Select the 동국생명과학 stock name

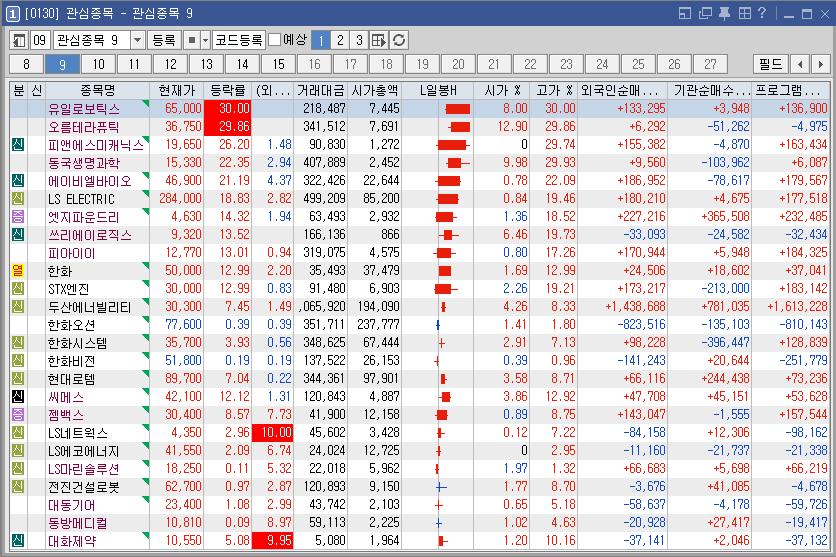point(84,163)
